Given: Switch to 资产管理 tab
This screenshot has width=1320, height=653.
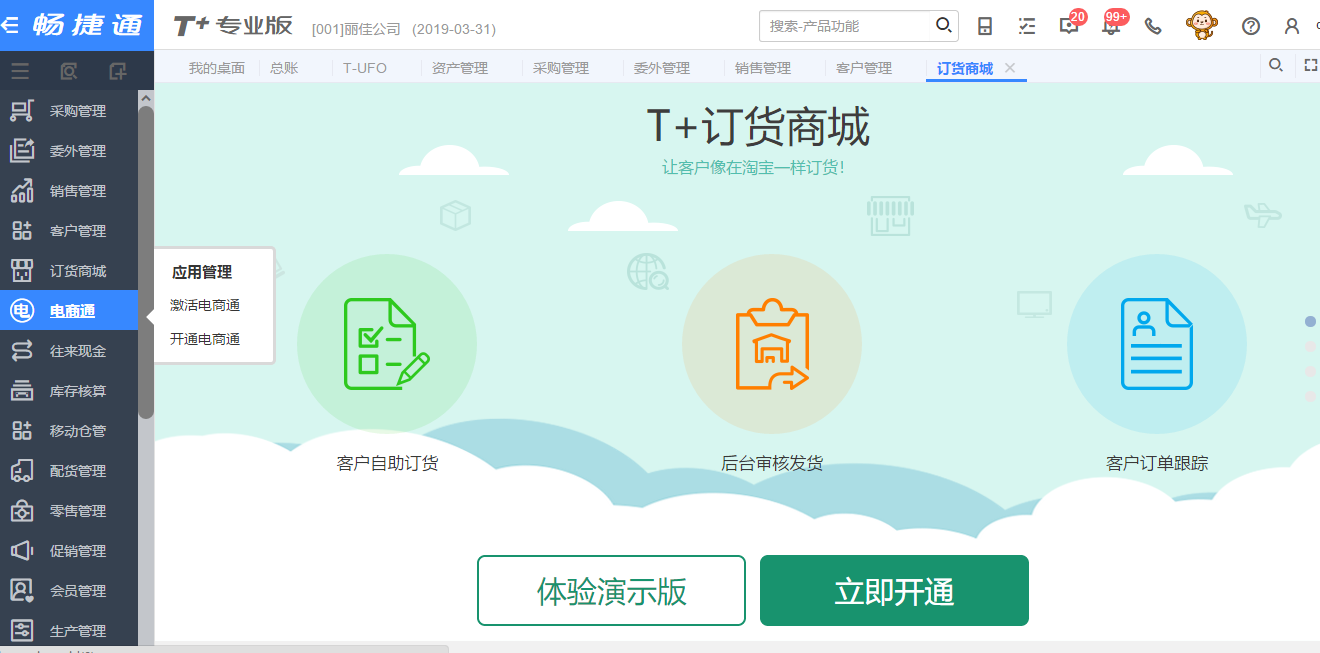Looking at the screenshot, I should point(460,68).
